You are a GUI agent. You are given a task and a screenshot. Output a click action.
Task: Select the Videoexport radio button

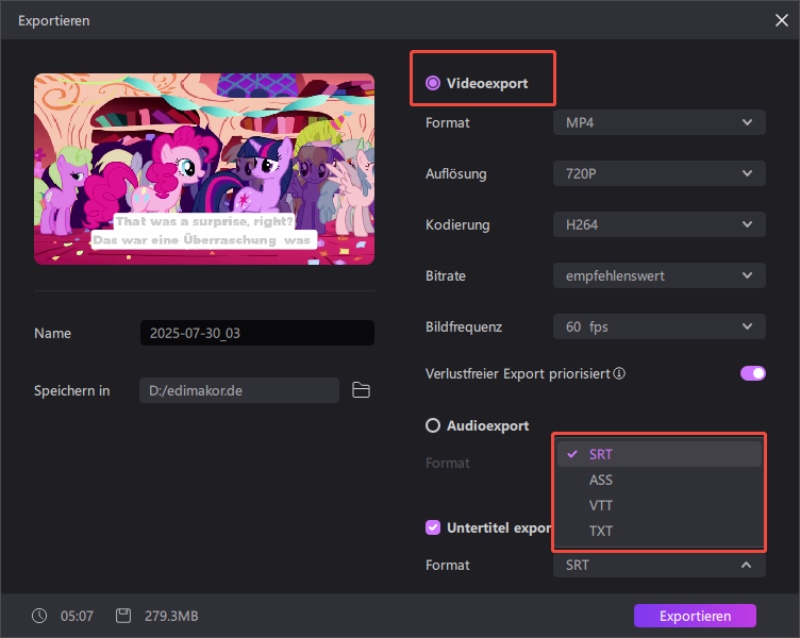coord(433,84)
